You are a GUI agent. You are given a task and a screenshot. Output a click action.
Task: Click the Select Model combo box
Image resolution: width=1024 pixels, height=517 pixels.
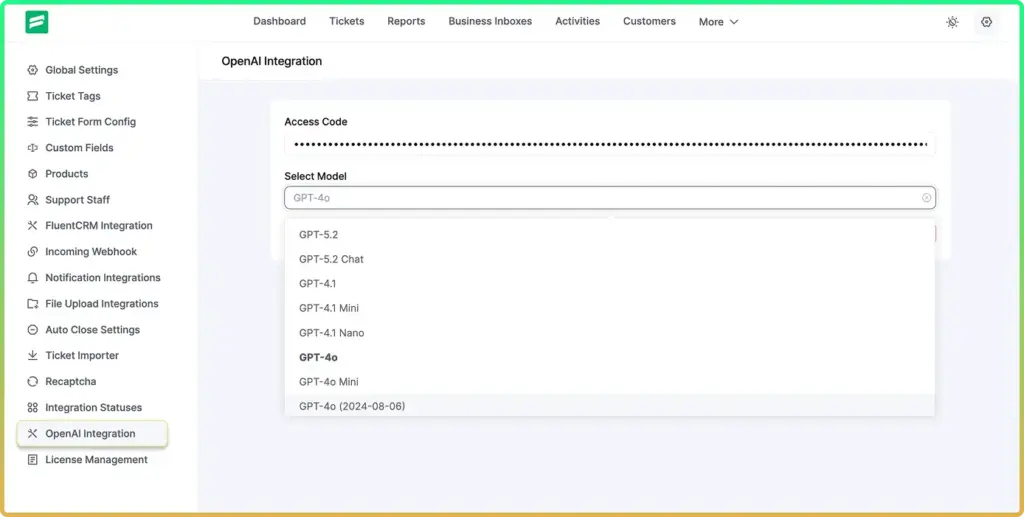click(x=610, y=198)
